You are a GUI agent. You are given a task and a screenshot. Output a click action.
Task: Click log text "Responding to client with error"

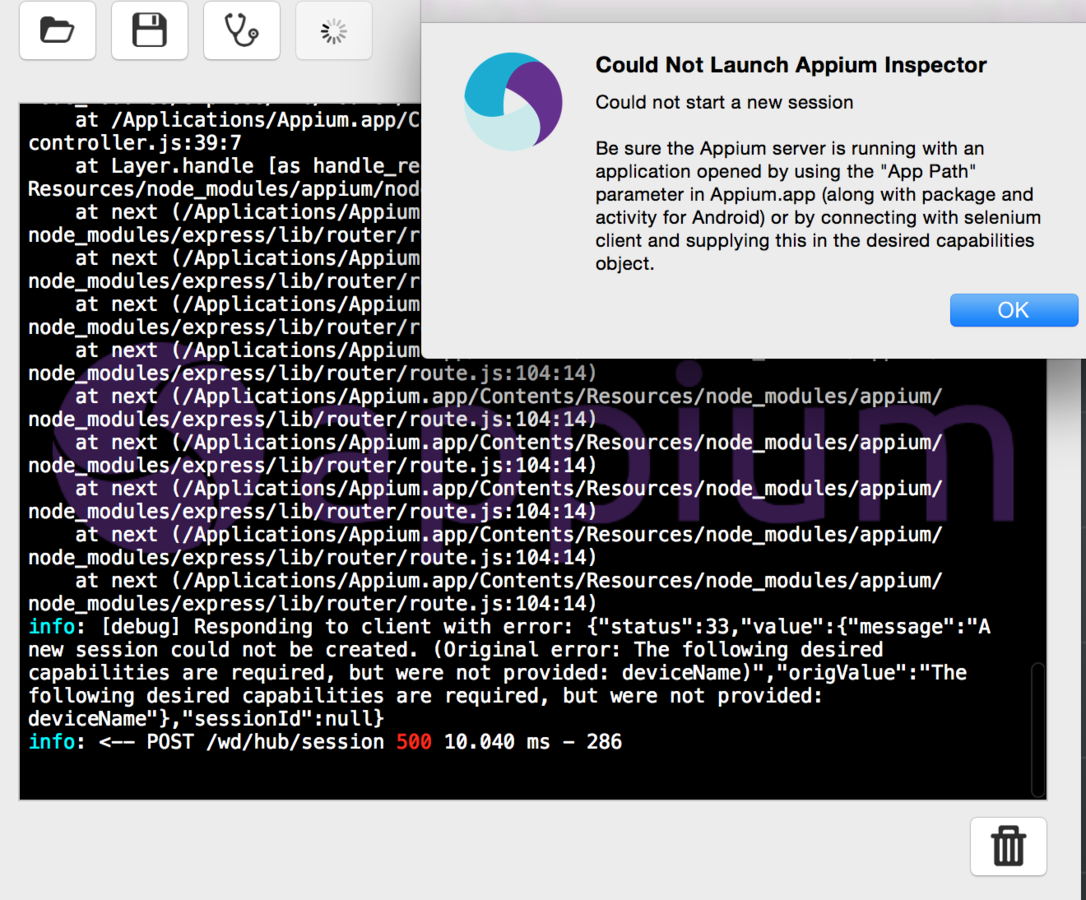click(380, 627)
